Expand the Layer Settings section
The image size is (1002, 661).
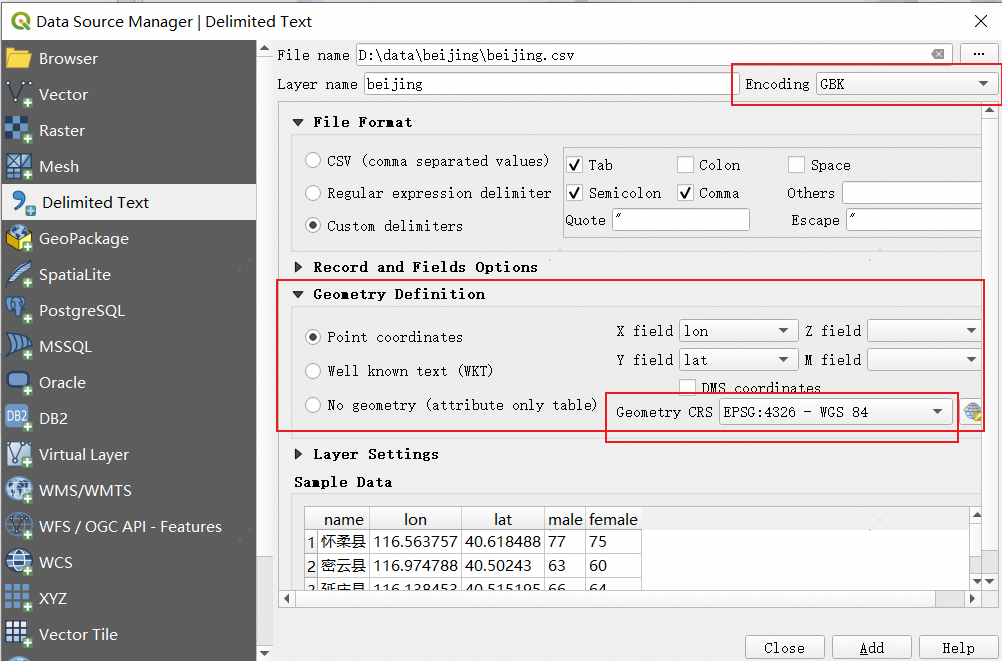299,454
